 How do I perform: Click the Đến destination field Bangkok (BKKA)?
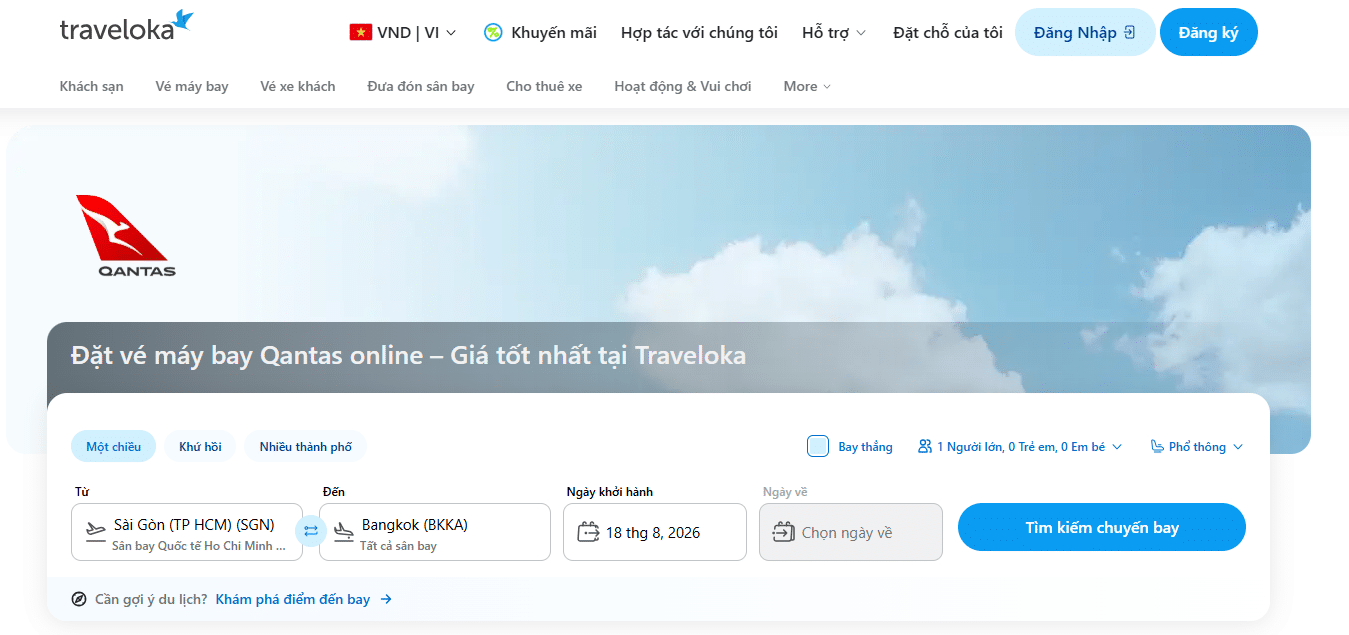pos(435,532)
